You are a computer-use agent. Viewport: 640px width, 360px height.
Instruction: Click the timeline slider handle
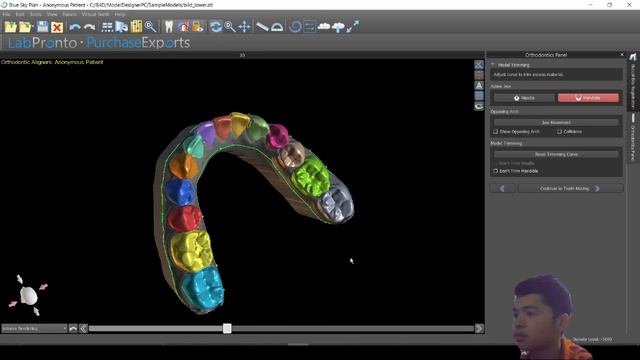pos(227,329)
